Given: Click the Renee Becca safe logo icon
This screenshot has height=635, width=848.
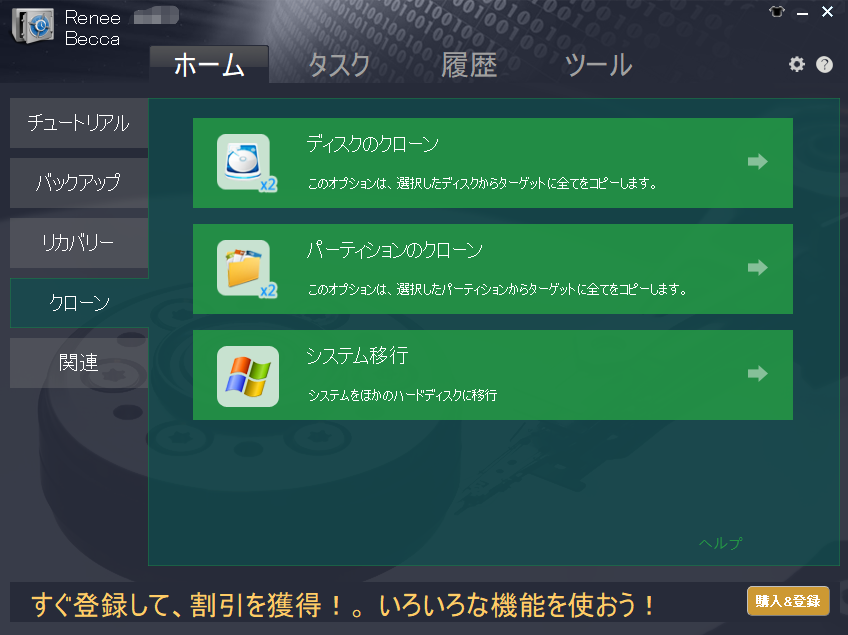Looking at the screenshot, I should (32, 26).
